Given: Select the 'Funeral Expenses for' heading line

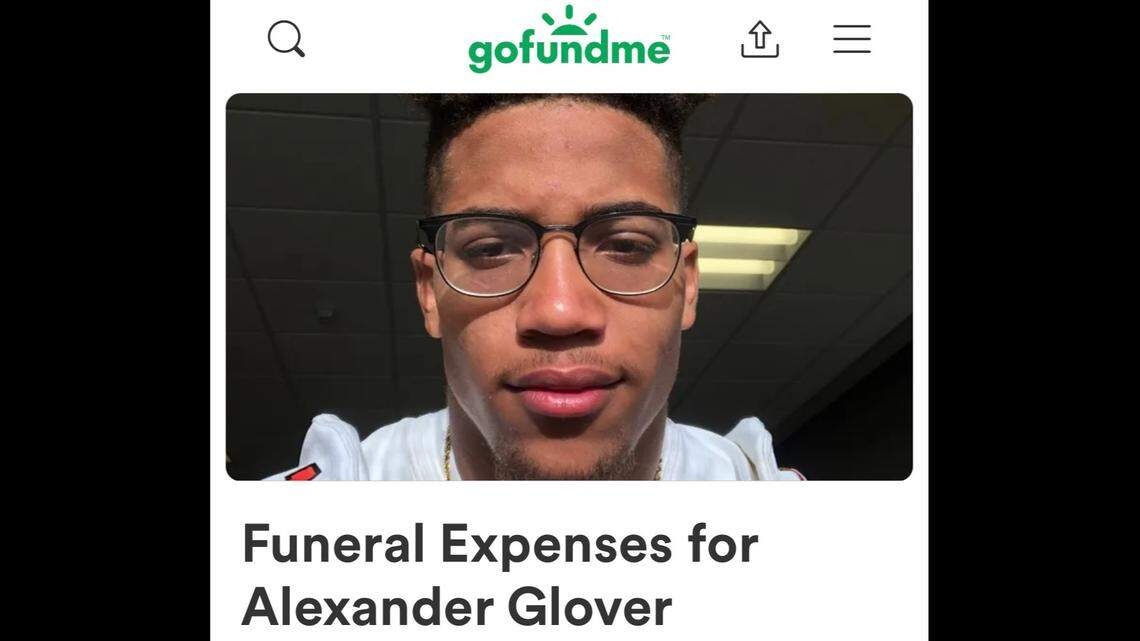Looking at the screenshot, I should coord(499,544).
